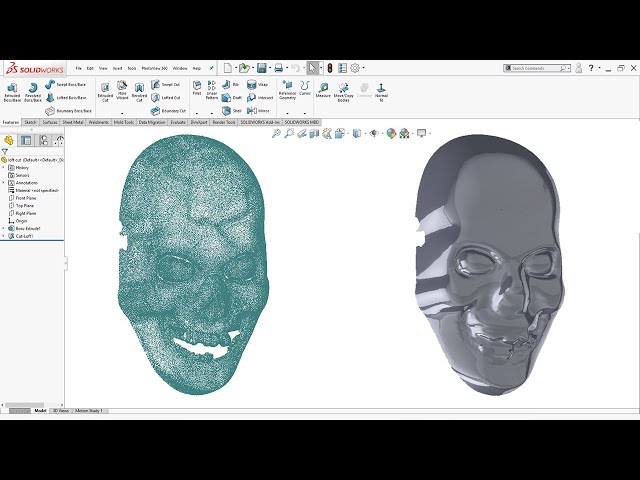Start the Linear Pattern tool
640x480 pixels.
211,90
